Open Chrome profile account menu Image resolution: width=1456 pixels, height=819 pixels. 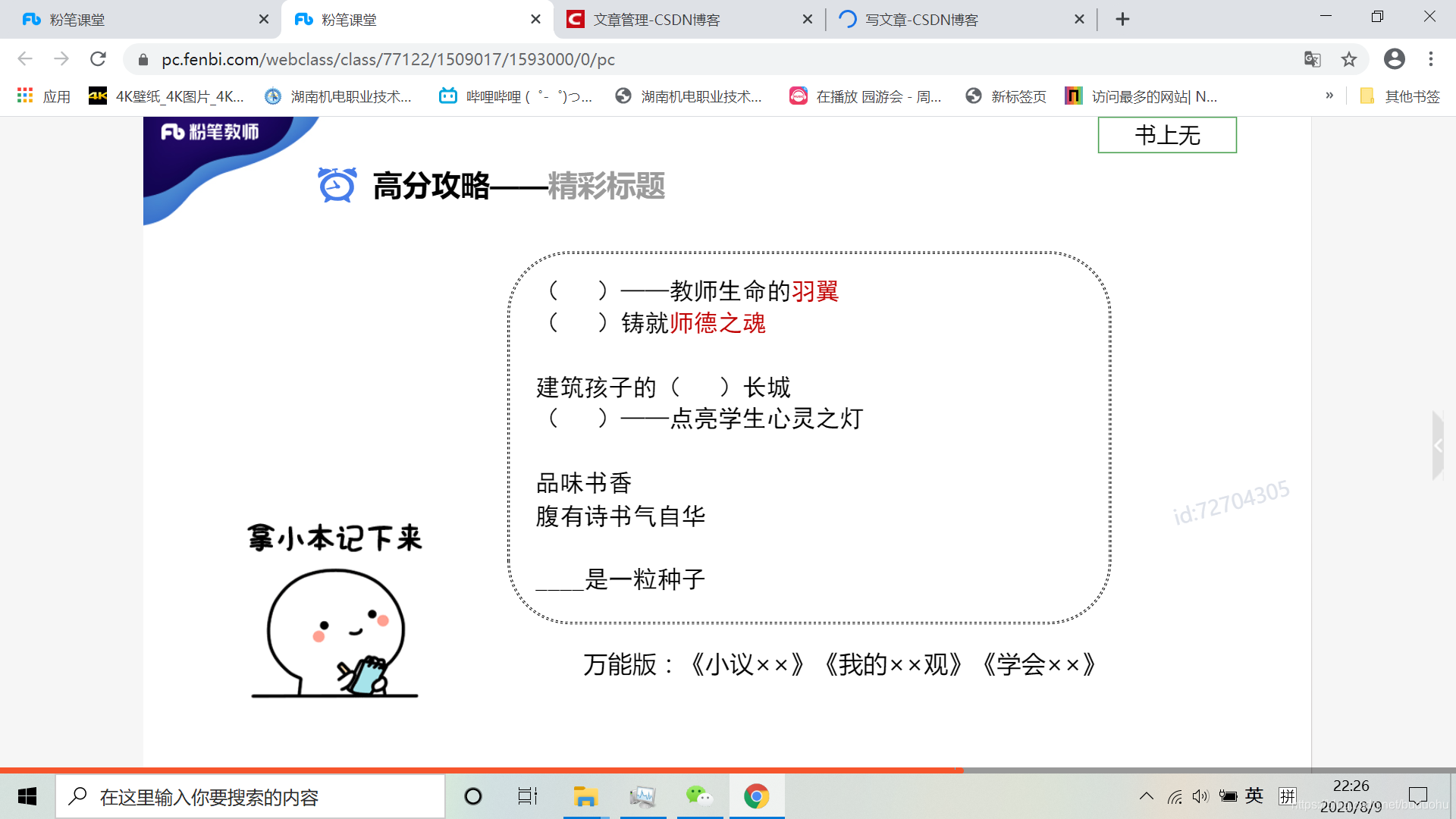tap(1395, 59)
